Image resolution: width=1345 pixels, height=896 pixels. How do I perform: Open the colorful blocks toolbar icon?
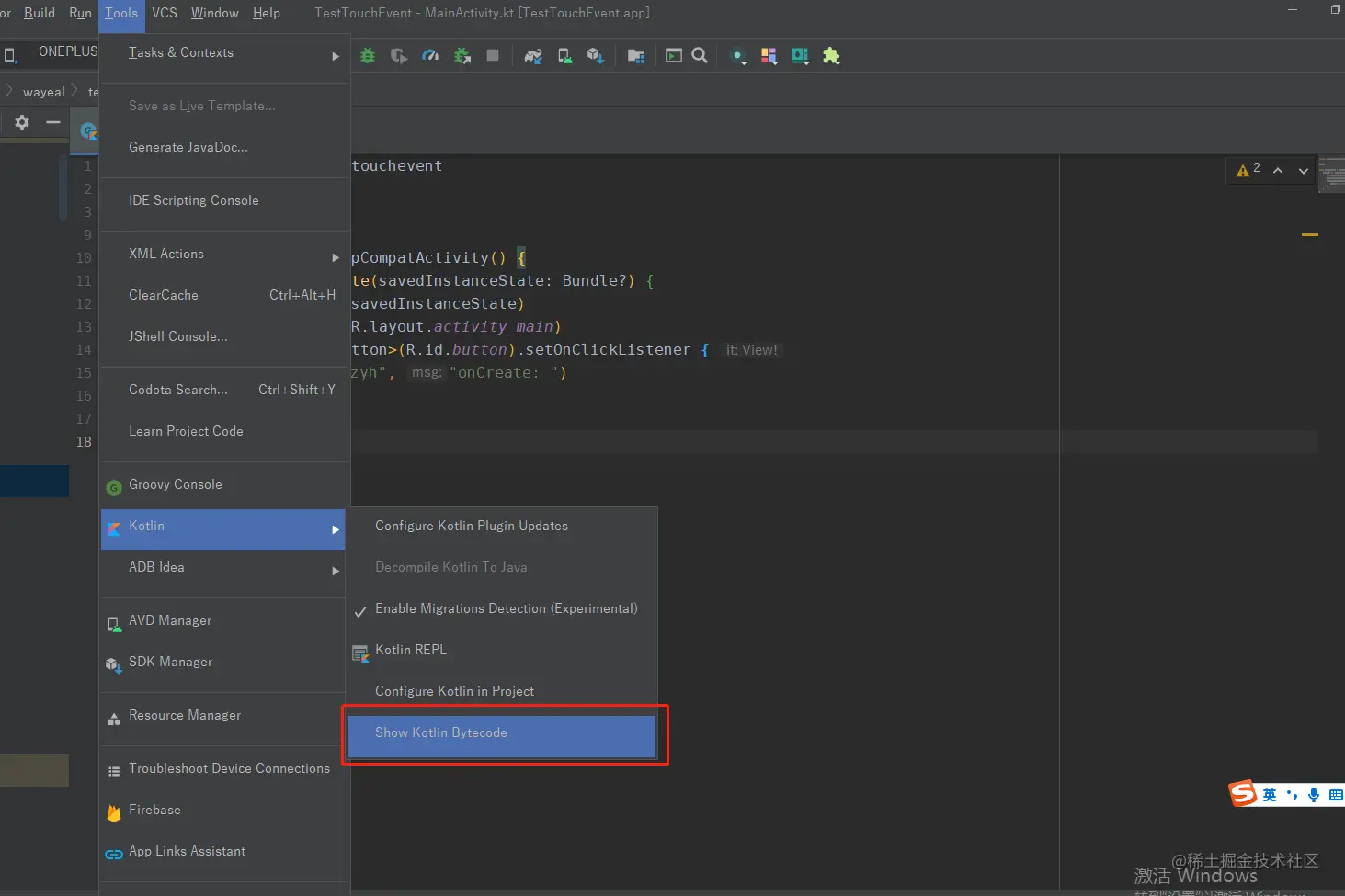(x=769, y=56)
